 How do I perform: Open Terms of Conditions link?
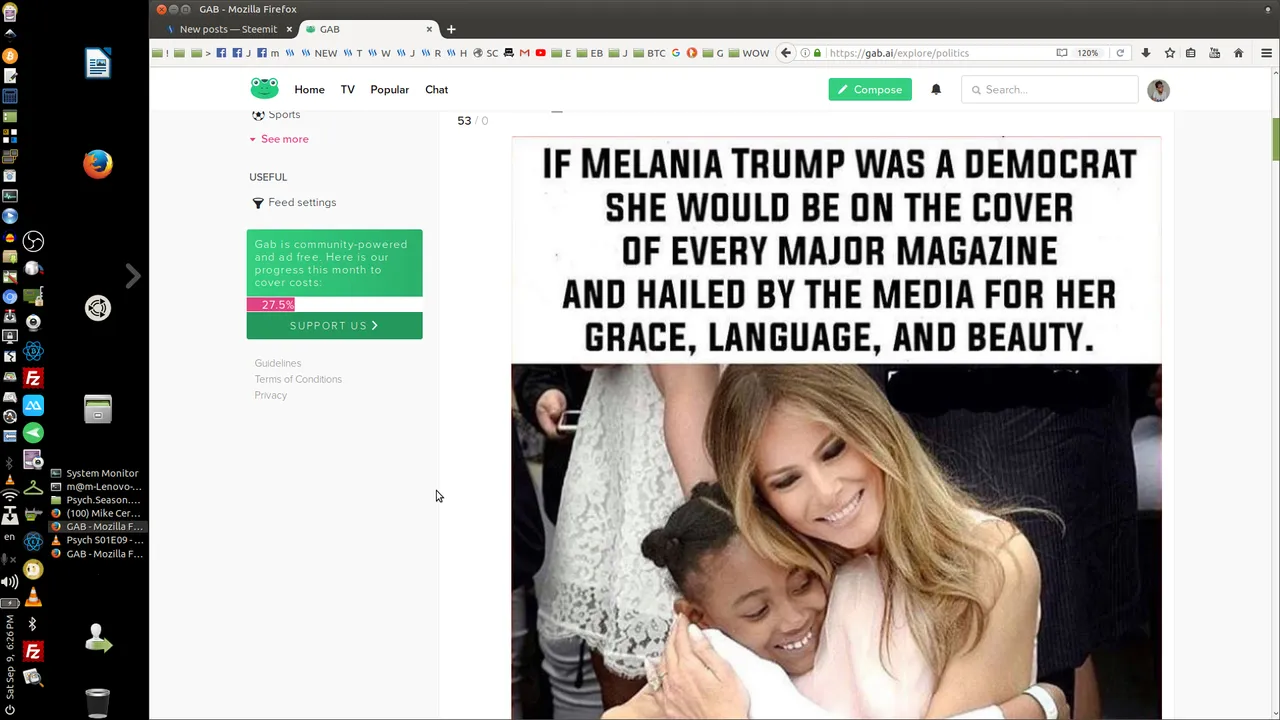pos(298,379)
